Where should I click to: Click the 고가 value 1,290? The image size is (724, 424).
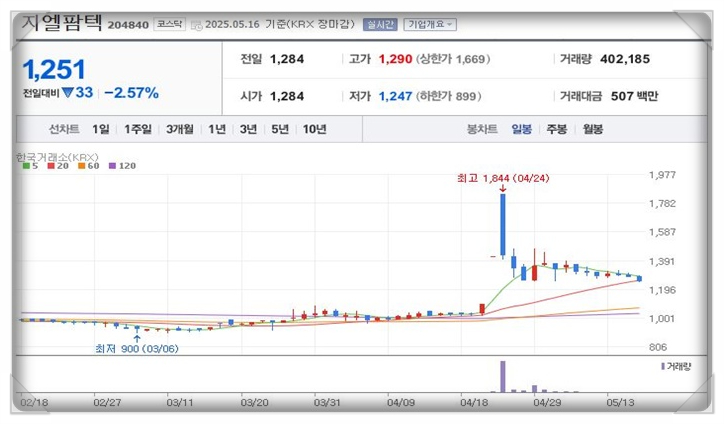(395, 59)
